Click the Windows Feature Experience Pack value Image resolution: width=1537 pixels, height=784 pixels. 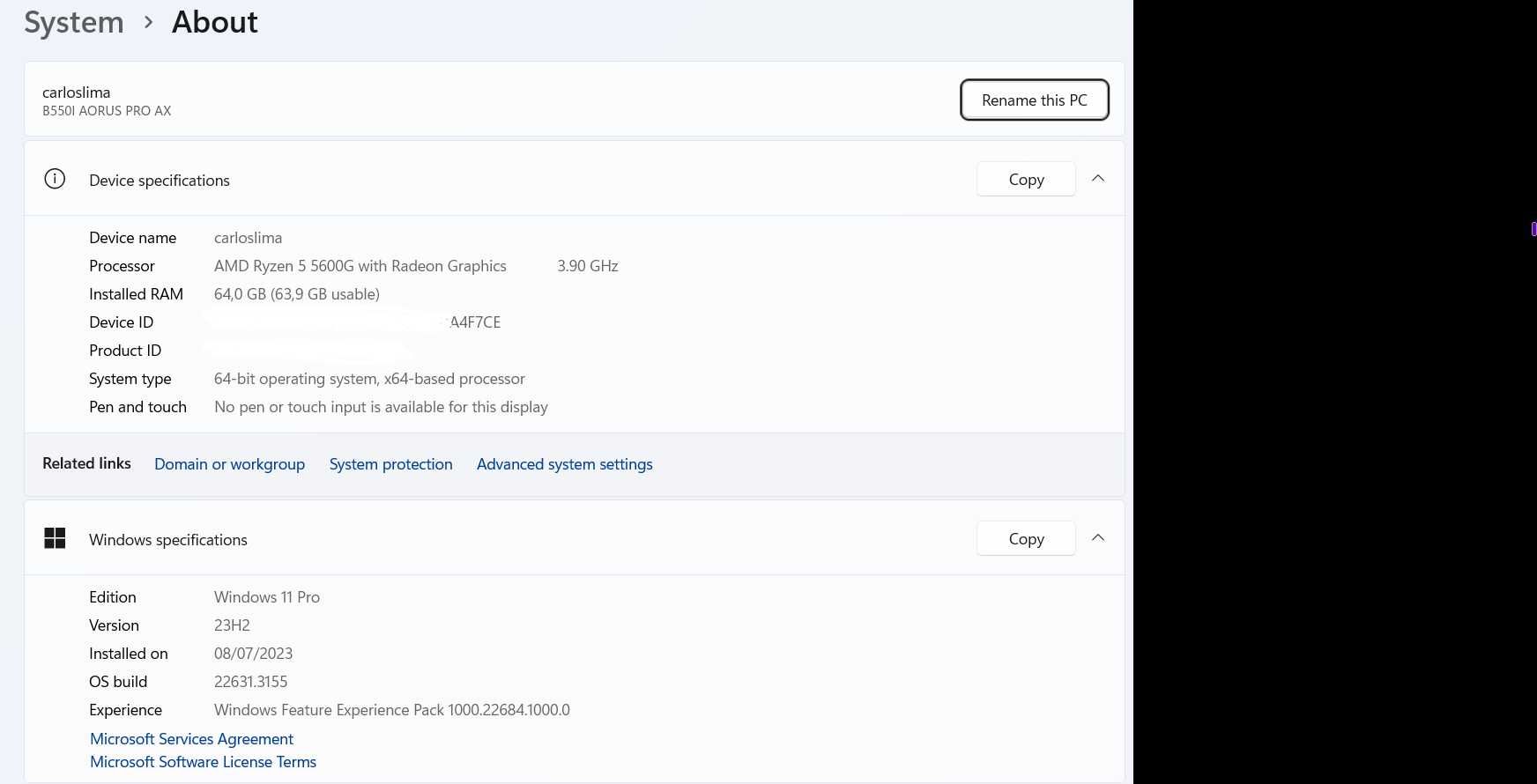(392, 710)
